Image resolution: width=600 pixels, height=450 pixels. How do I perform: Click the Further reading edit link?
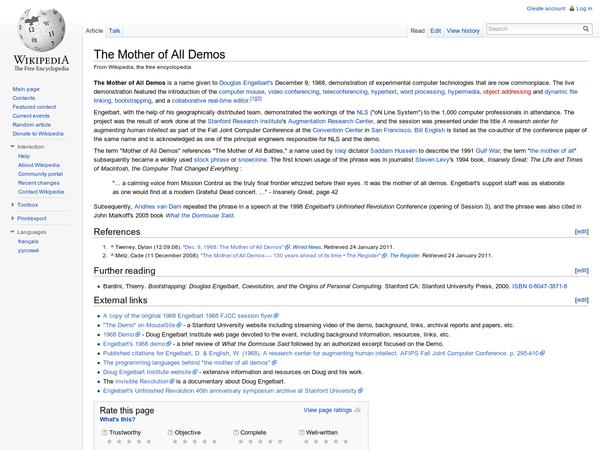tap(582, 271)
